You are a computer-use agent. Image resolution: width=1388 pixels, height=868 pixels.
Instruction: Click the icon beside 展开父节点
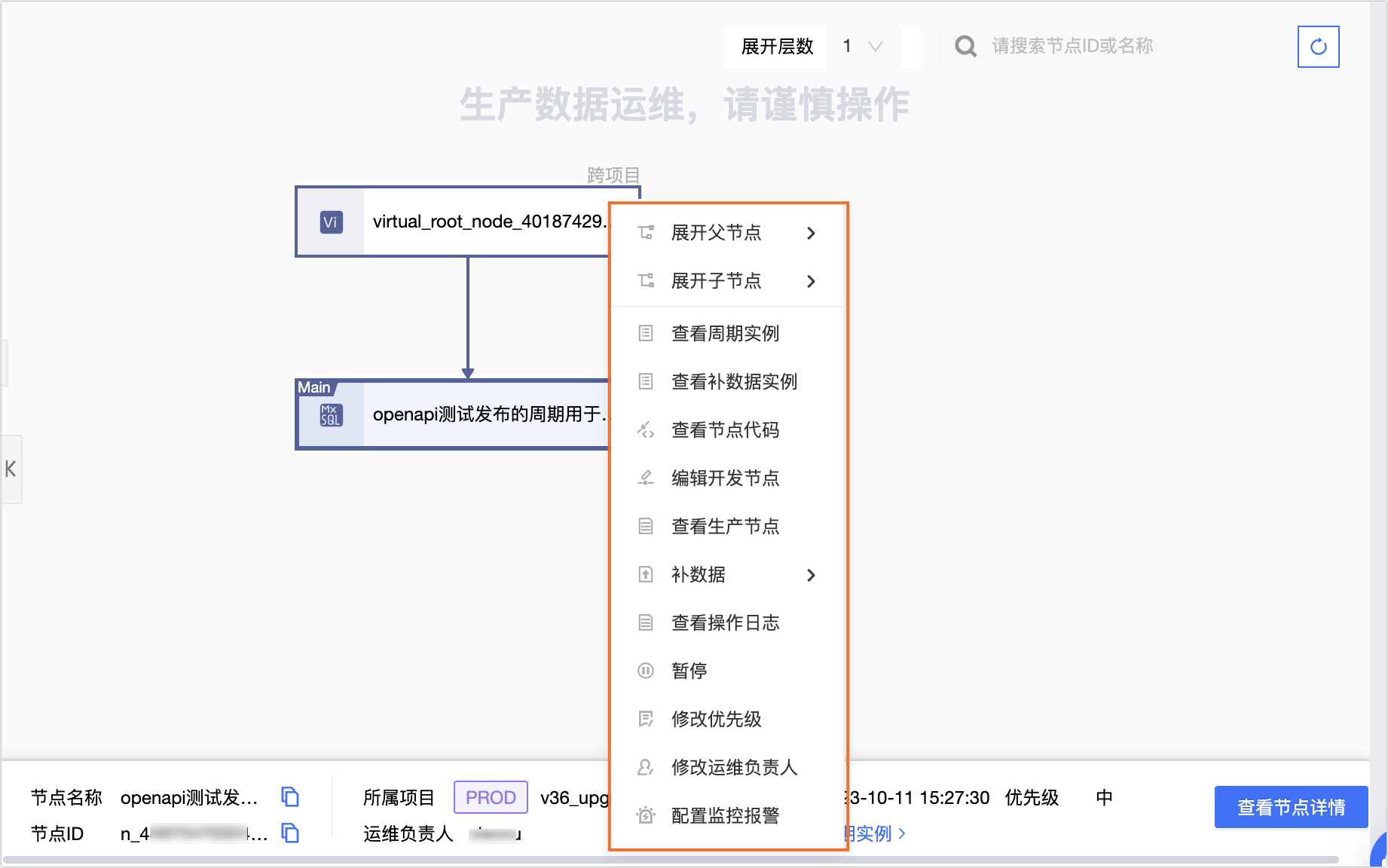tap(646, 233)
